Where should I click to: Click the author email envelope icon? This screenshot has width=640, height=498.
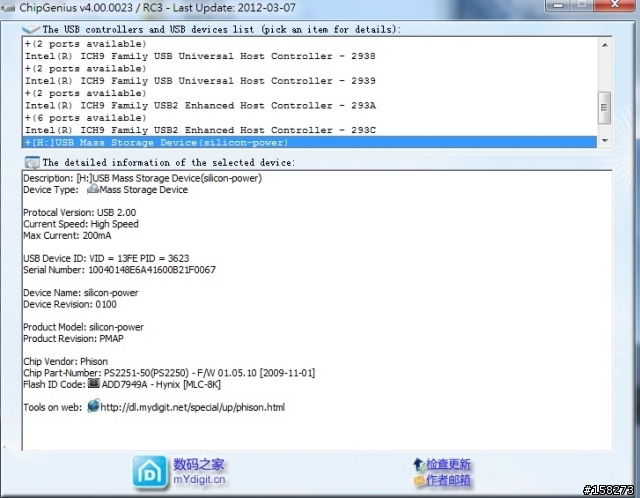tap(419, 480)
